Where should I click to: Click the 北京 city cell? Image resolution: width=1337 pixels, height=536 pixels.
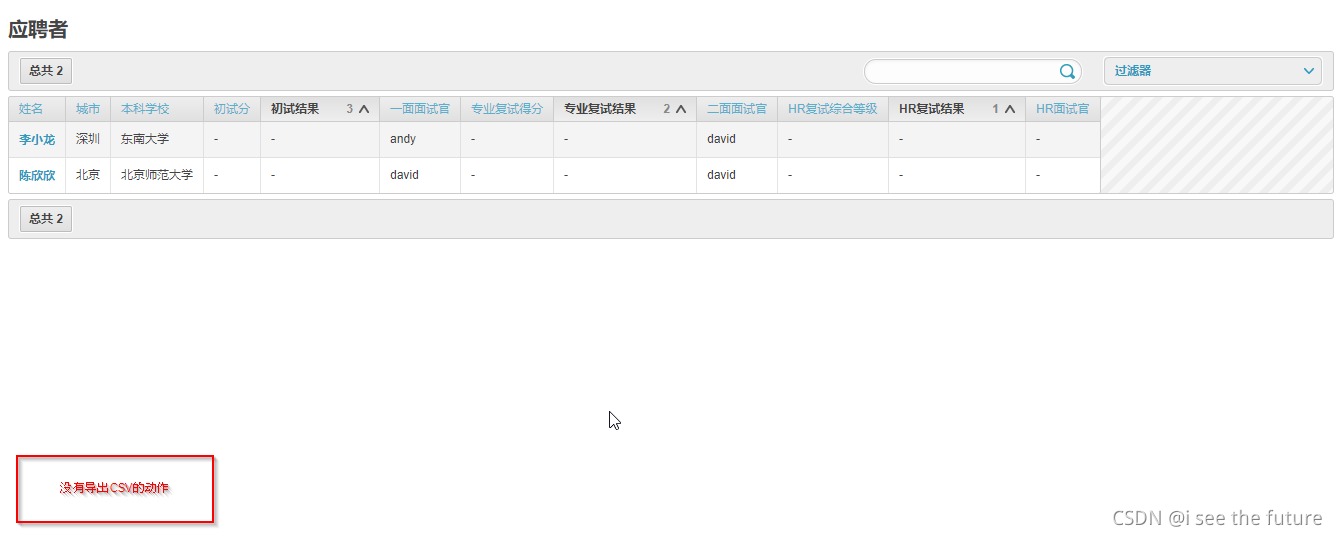88,175
